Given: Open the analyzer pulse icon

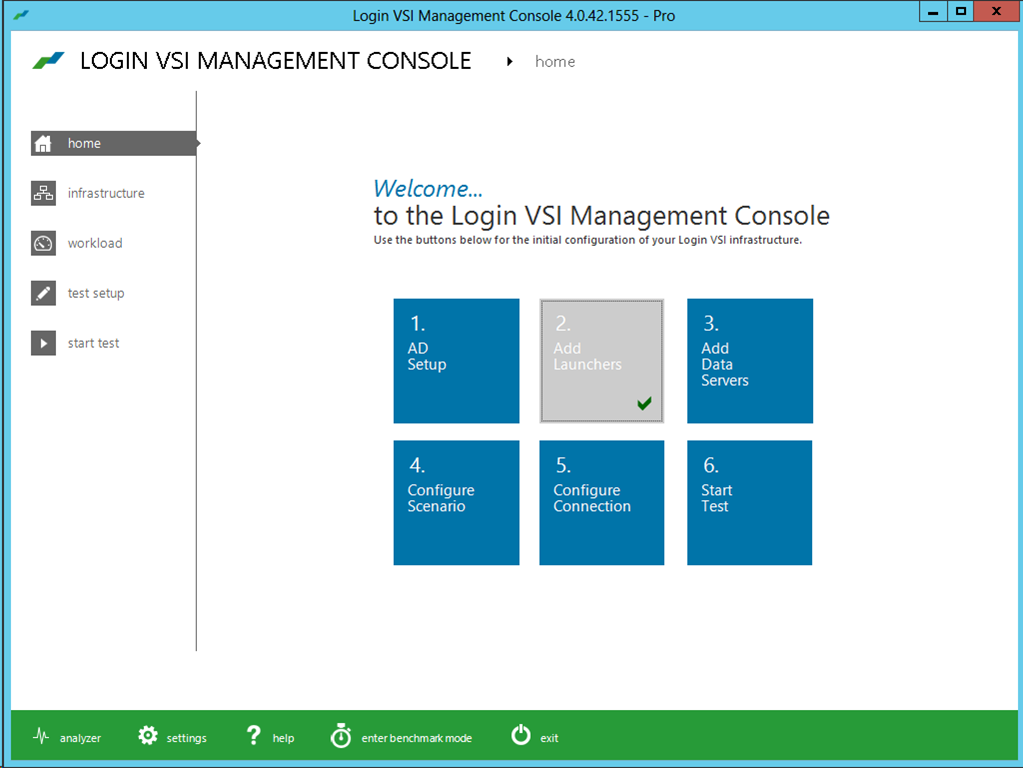Looking at the screenshot, I should pos(41,737).
